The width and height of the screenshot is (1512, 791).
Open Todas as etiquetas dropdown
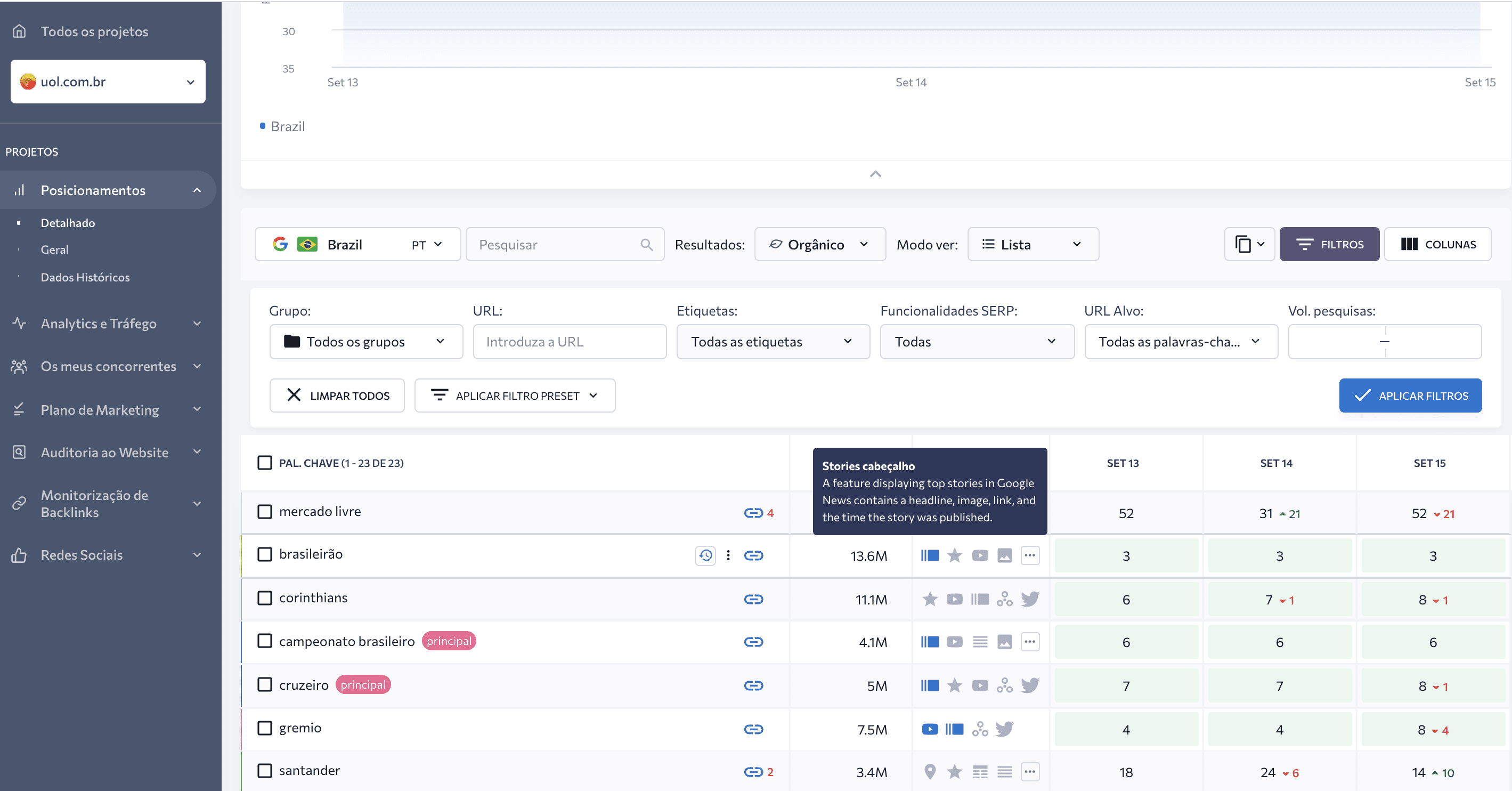(x=773, y=342)
